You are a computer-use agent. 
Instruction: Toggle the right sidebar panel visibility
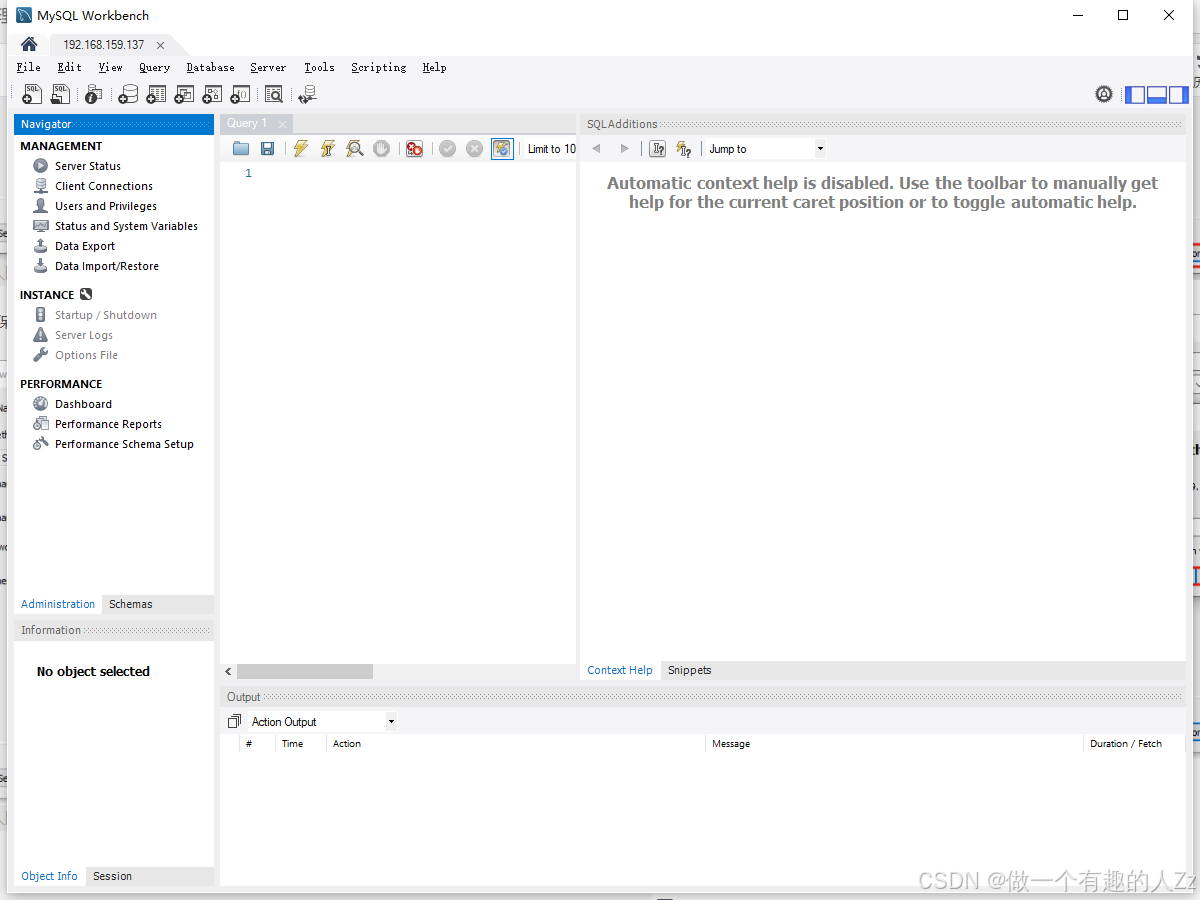pyautogui.click(x=1179, y=95)
